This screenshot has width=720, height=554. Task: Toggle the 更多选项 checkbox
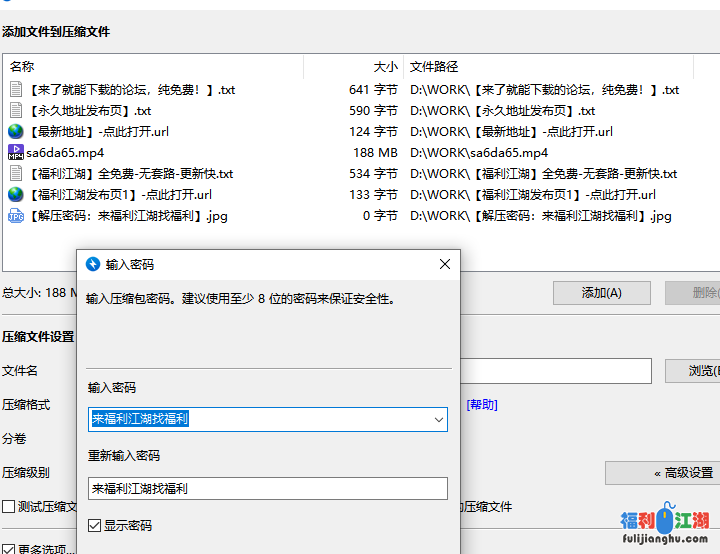(9, 549)
